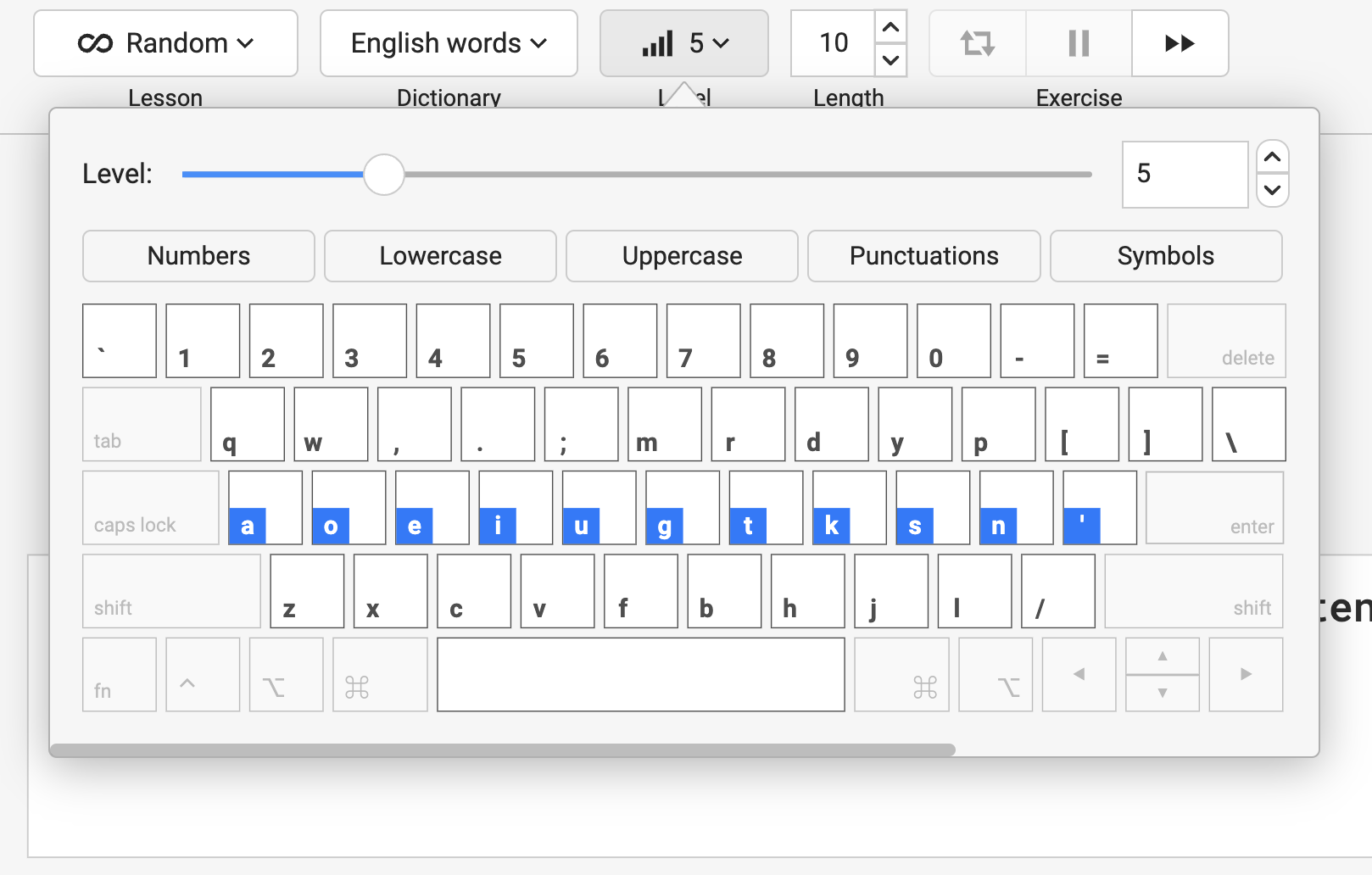This screenshot has height=875, width=1372.
Task: Collapse the Level 5 dropdown
Action: pos(684,43)
